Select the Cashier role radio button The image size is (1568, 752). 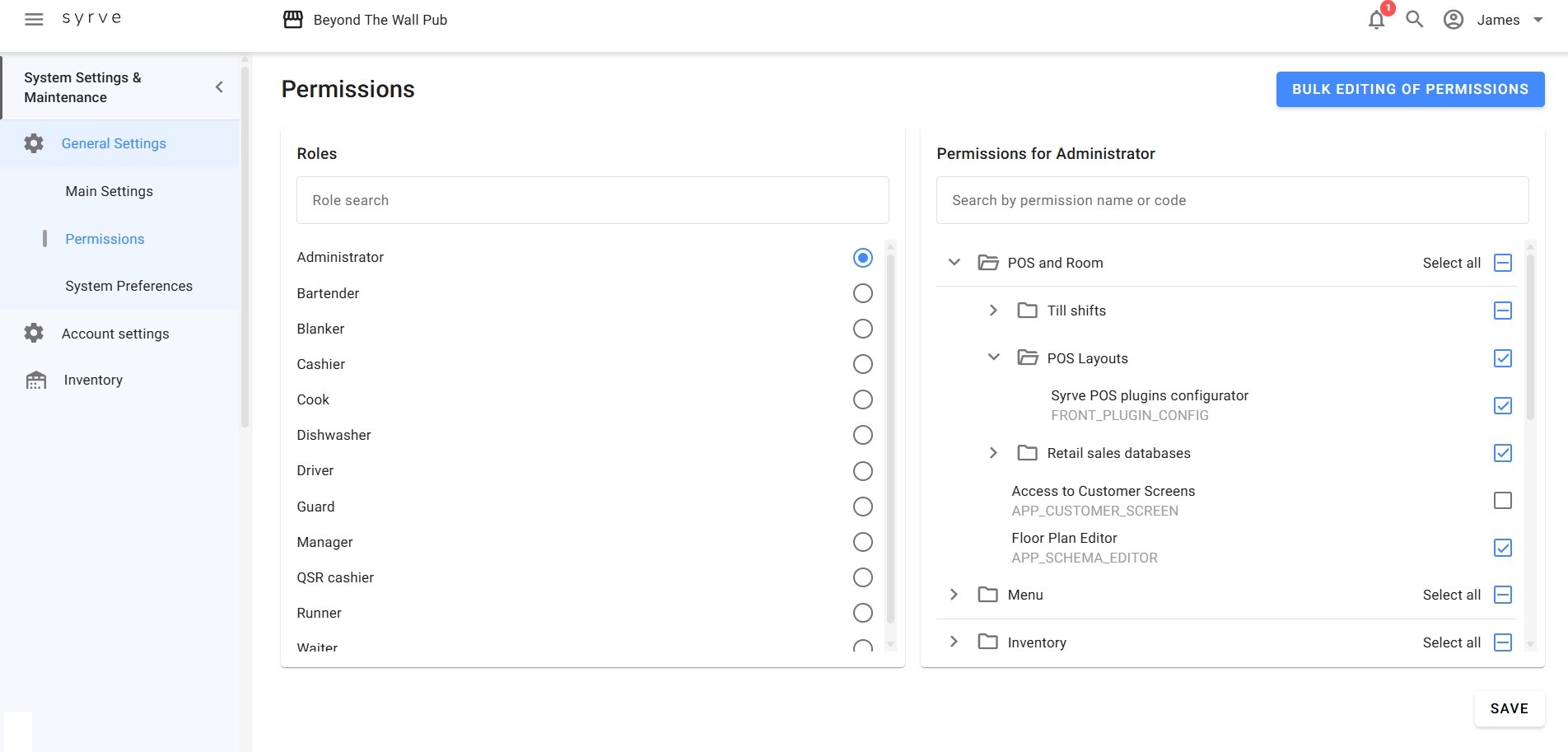(862, 364)
